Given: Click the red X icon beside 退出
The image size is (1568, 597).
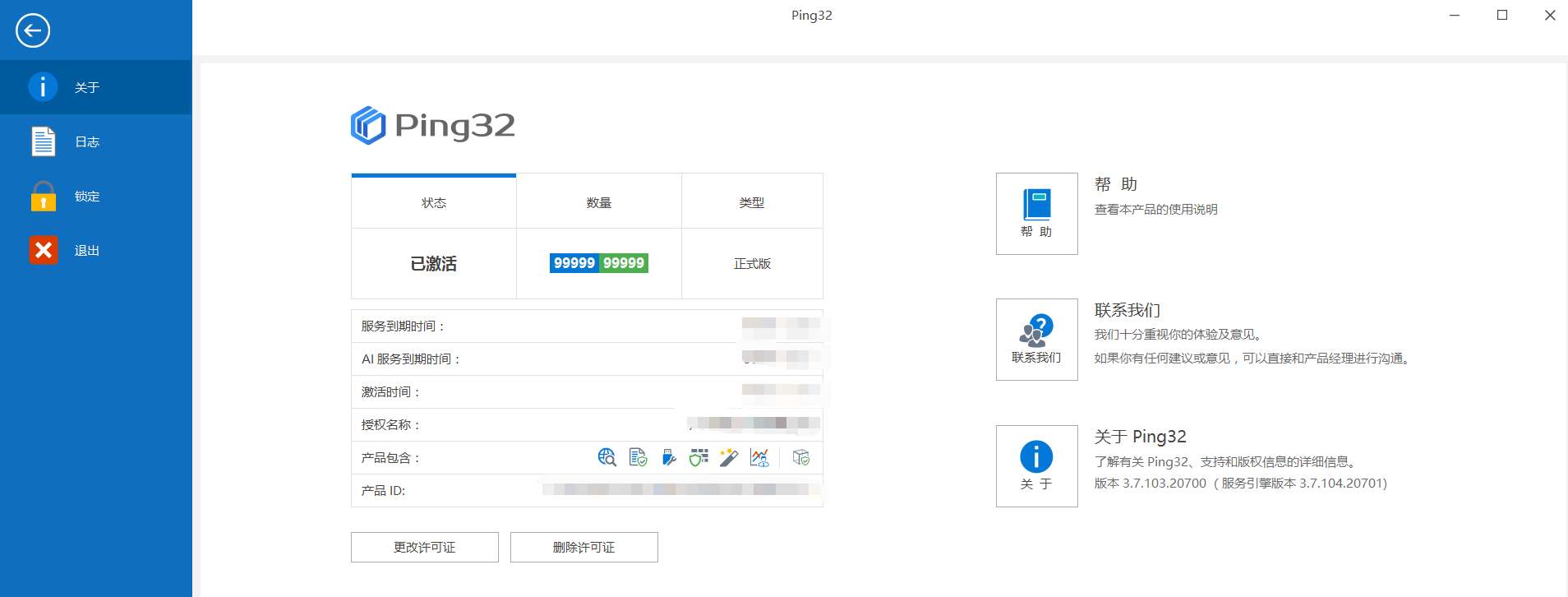Looking at the screenshot, I should point(43,250).
